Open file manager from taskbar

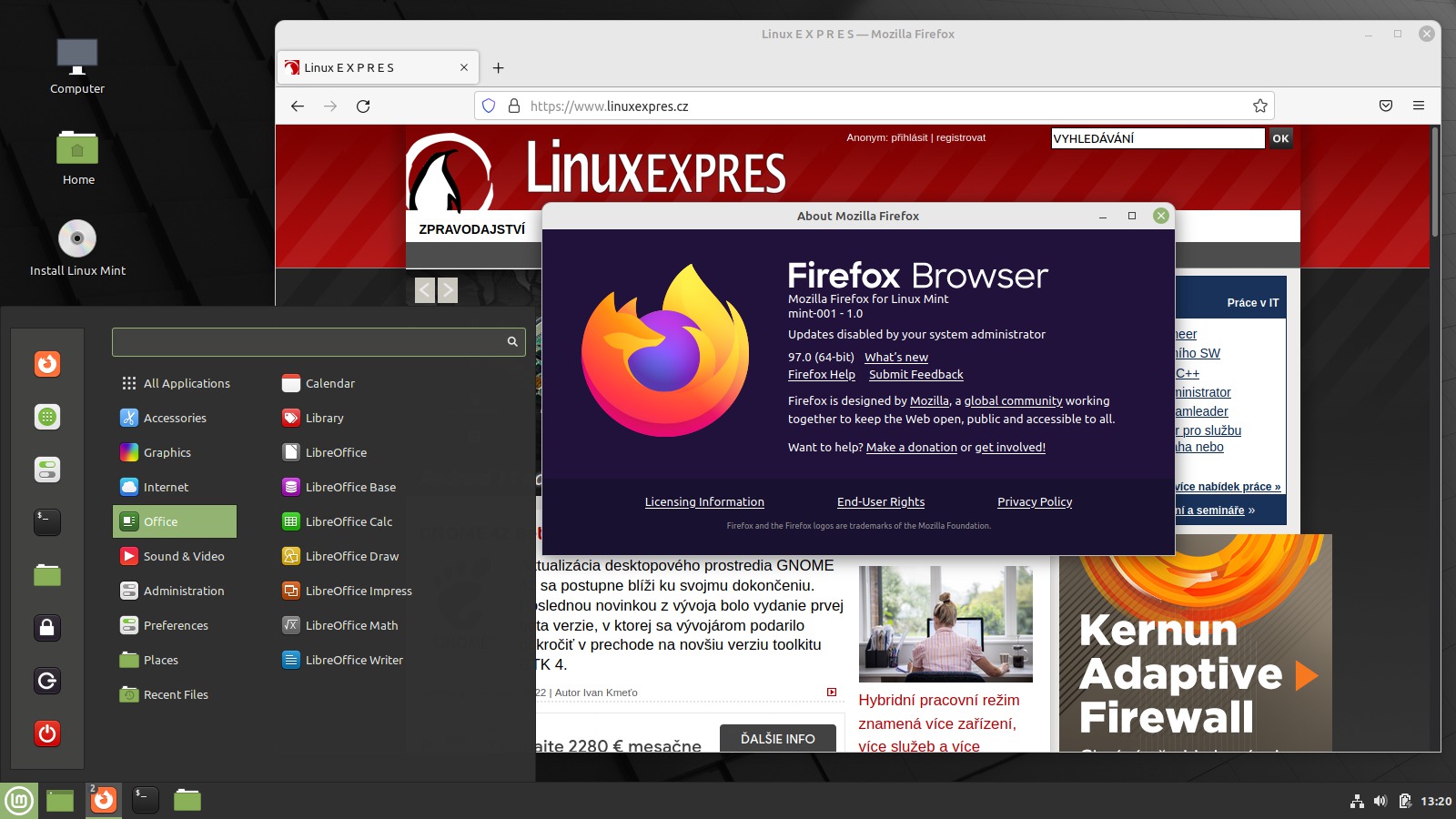[x=187, y=801]
